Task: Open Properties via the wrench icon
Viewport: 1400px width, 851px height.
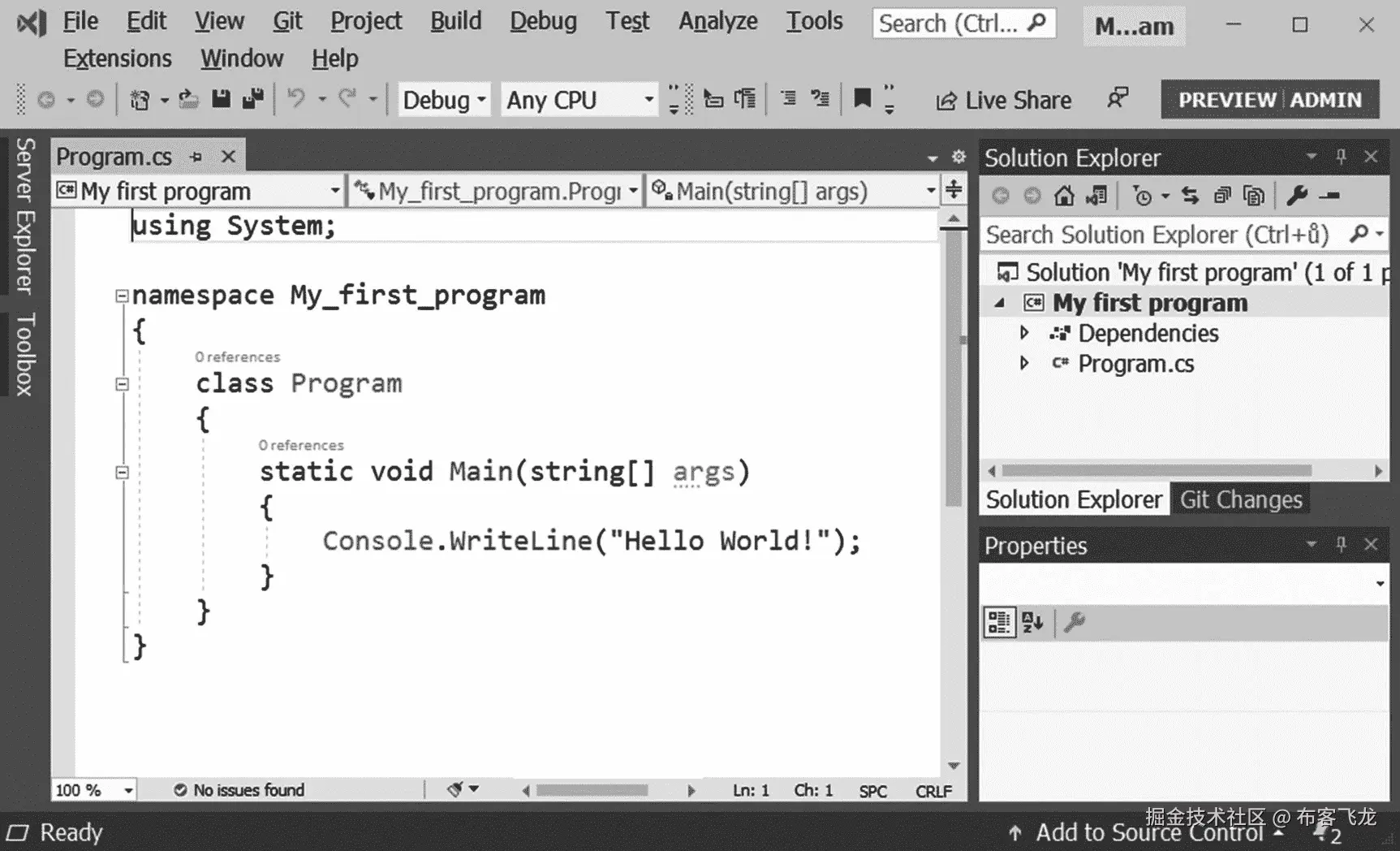Action: [1297, 195]
